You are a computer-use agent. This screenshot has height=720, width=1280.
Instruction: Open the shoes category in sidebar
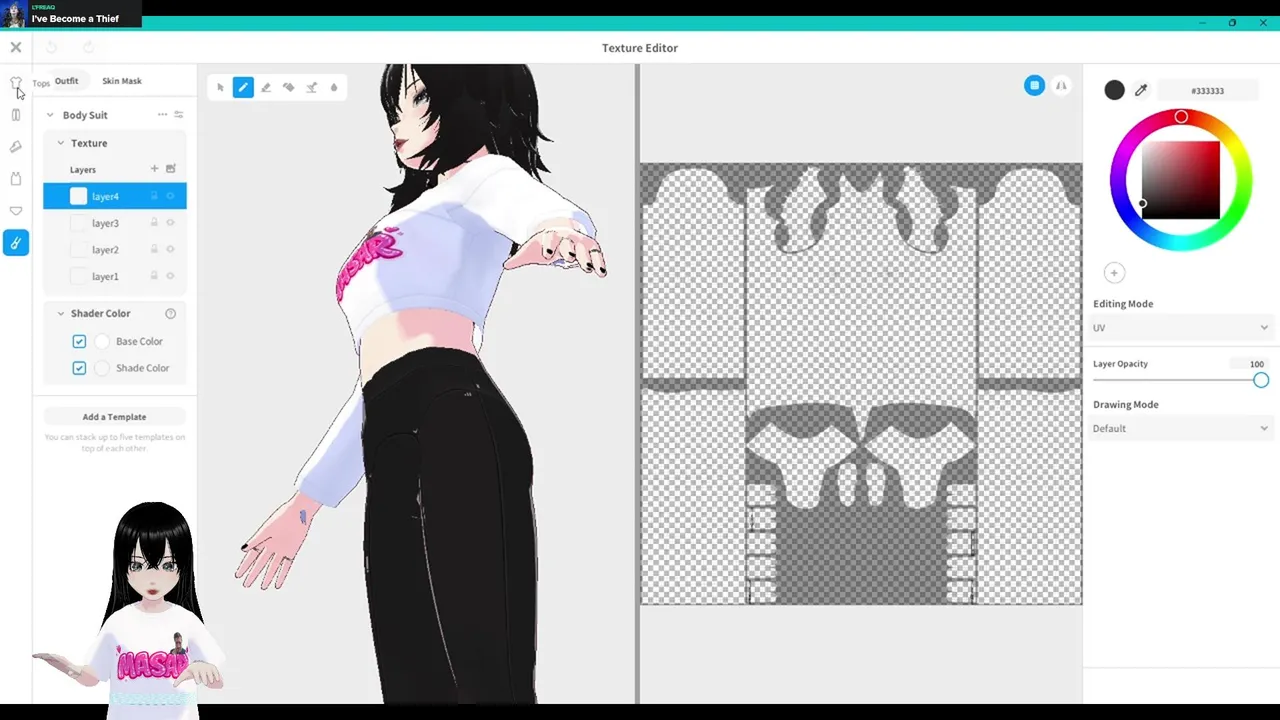click(x=16, y=147)
